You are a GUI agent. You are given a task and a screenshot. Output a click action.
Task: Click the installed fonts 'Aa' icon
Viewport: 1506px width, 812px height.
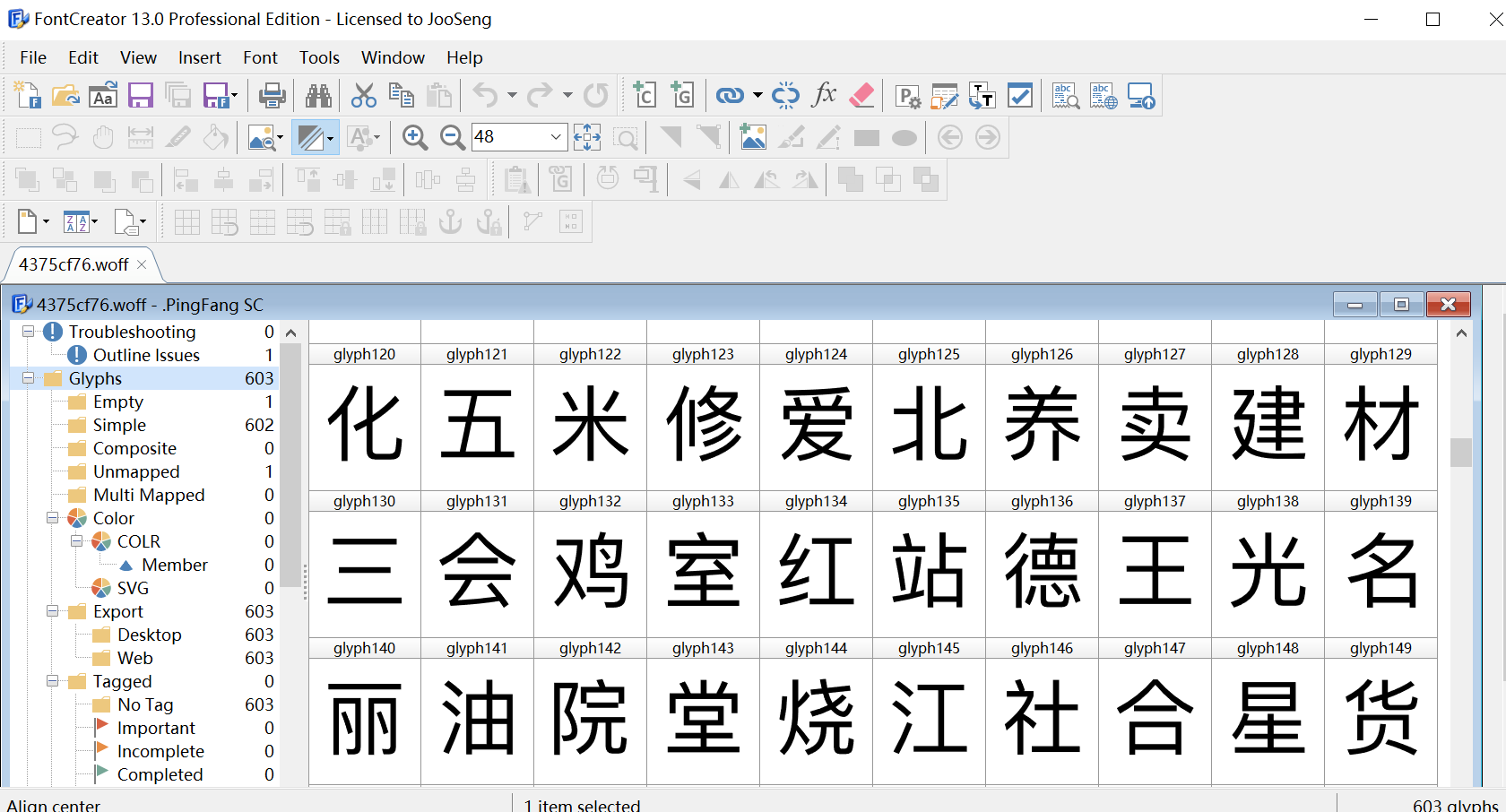pyautogui.click(x=103, y=95)
